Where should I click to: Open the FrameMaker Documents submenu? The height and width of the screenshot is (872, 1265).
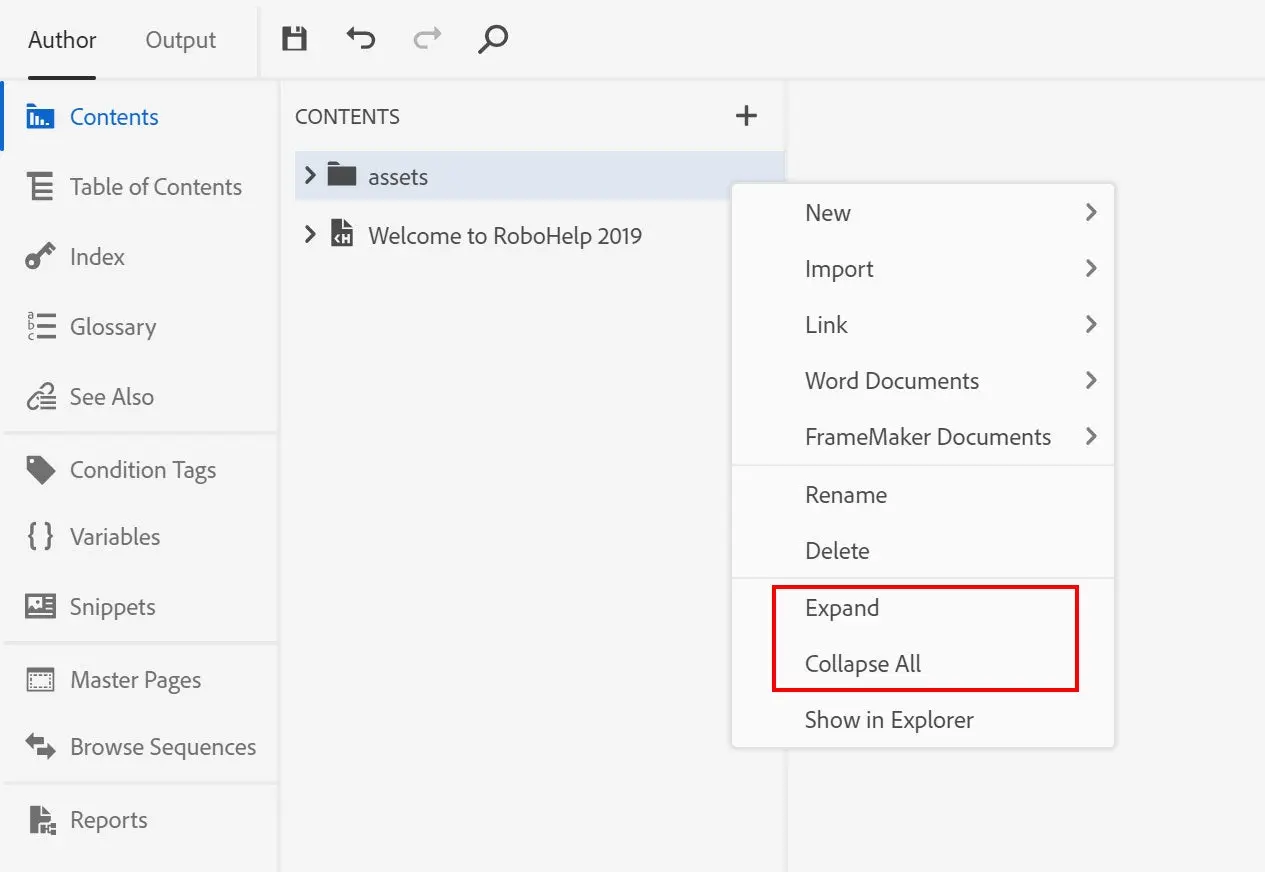[x=928, y=437]
